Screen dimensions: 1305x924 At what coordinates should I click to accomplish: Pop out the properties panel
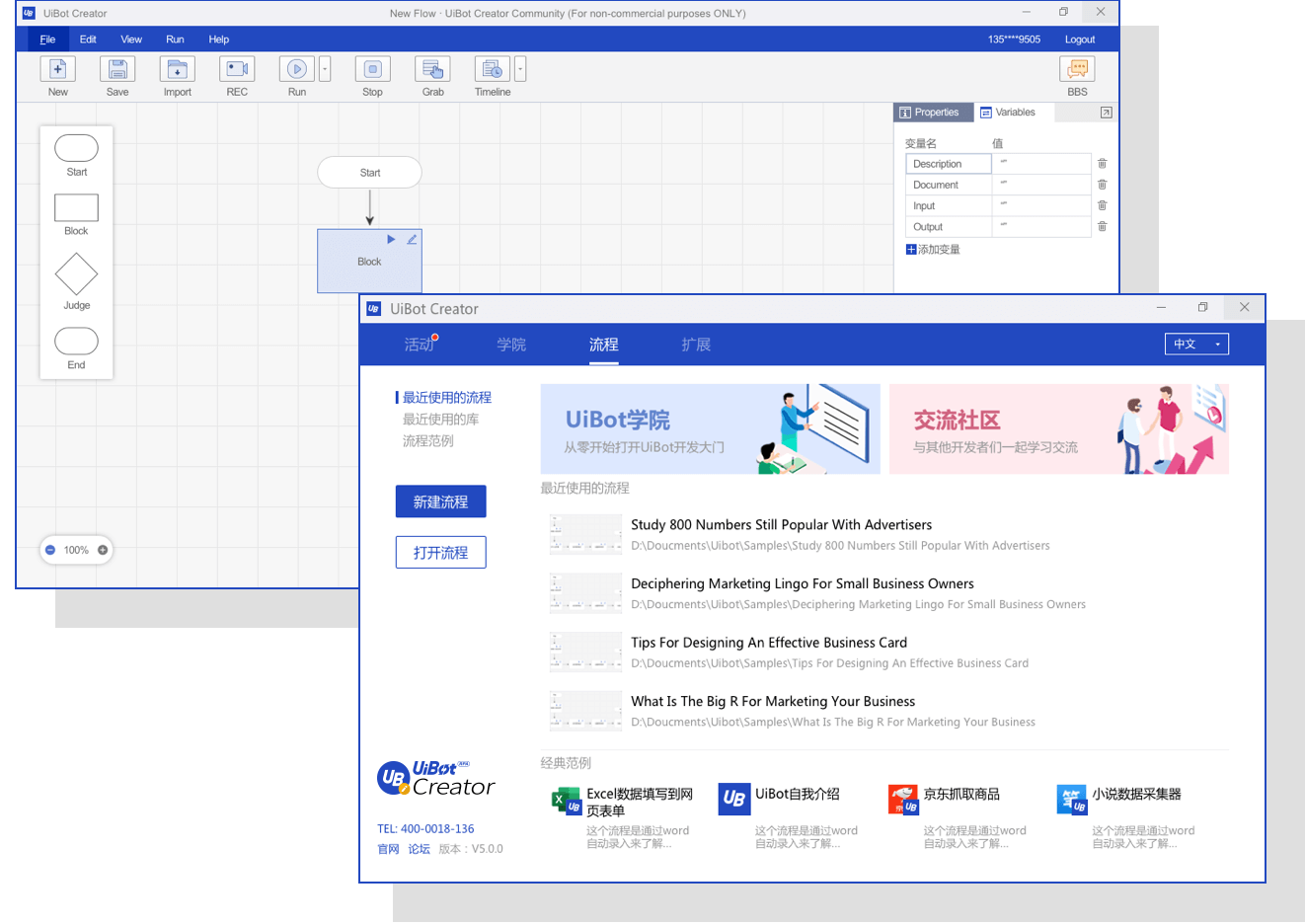[1107, 113]
